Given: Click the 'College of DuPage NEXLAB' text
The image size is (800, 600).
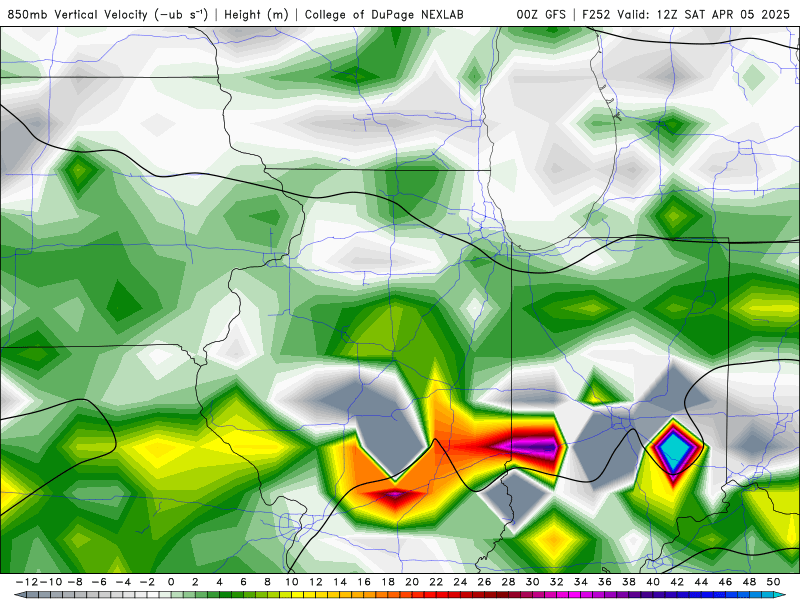Looking at the screenshot, I should [x=384, y=15].
